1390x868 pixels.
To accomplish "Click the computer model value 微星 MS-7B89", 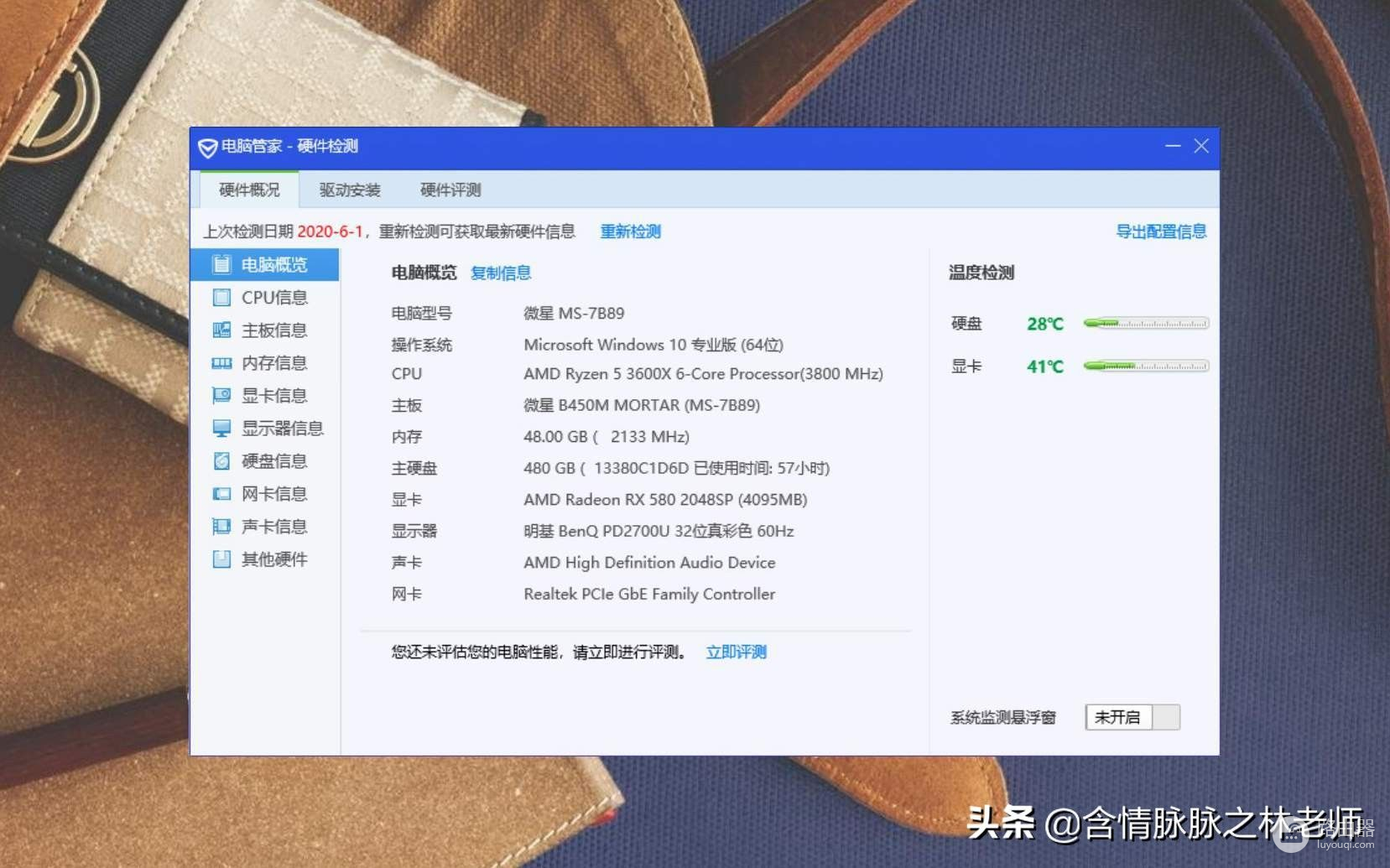I will (574, 313).
